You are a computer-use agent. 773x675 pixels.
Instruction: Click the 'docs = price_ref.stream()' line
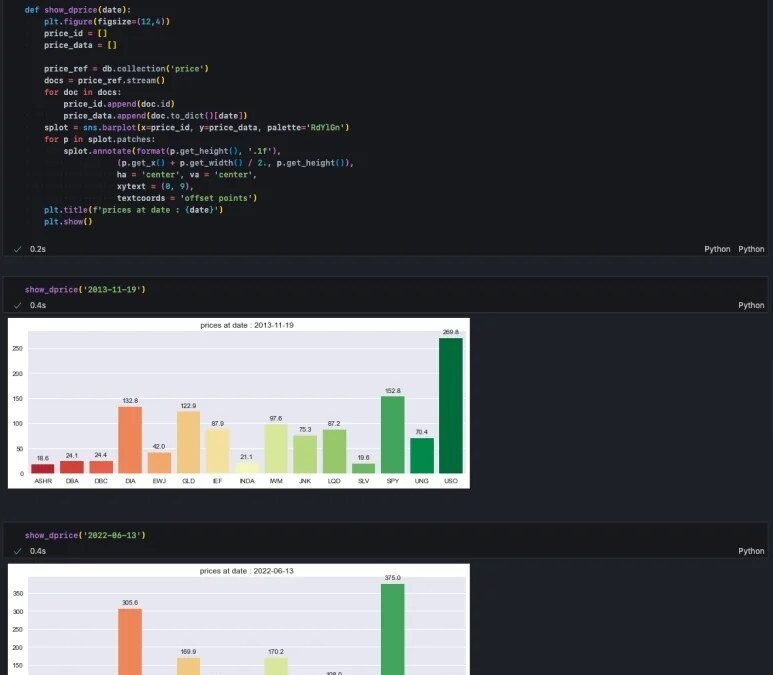coord(105,80)
